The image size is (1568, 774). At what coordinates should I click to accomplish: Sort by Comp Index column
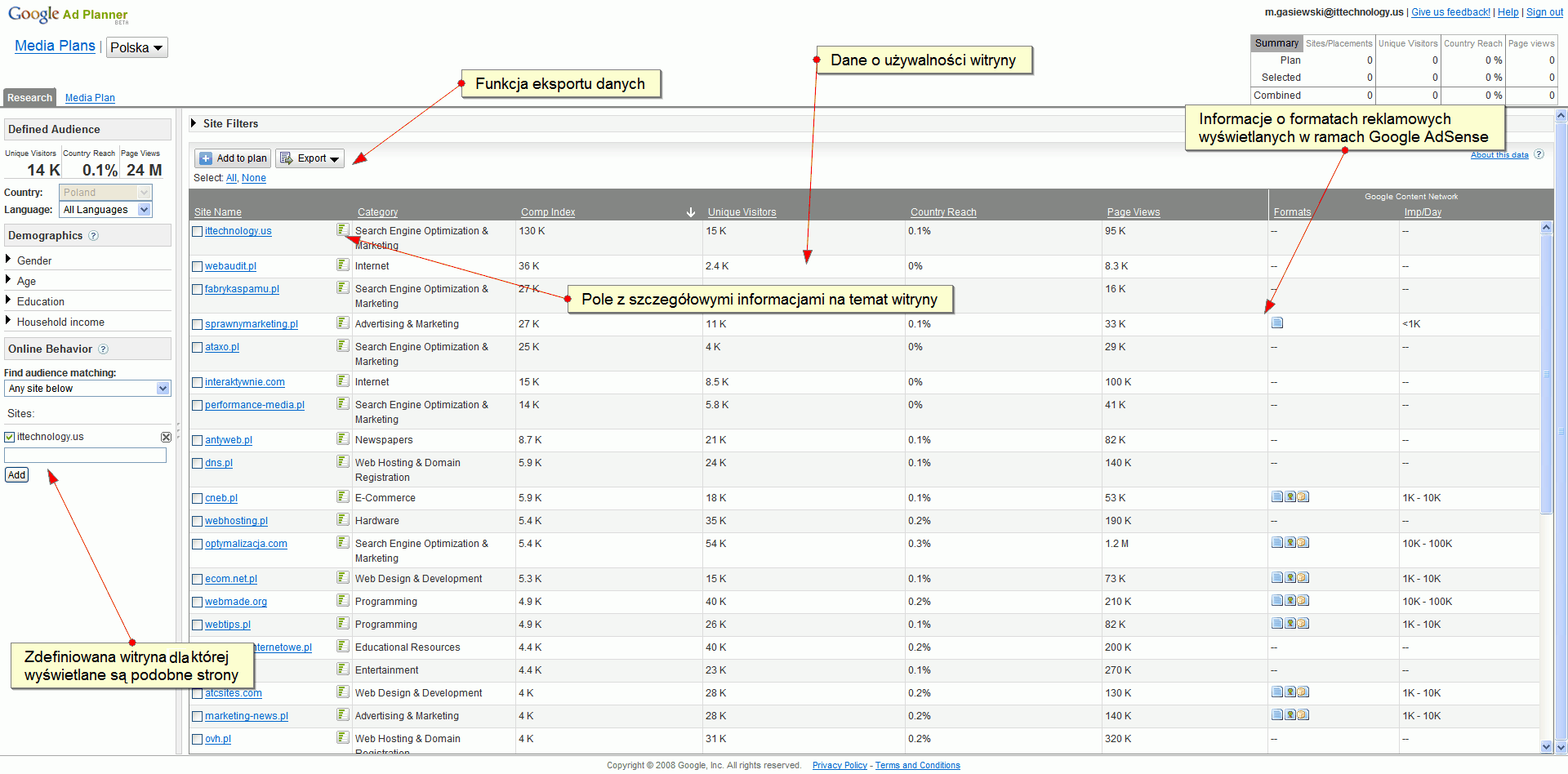click(548, 212)
